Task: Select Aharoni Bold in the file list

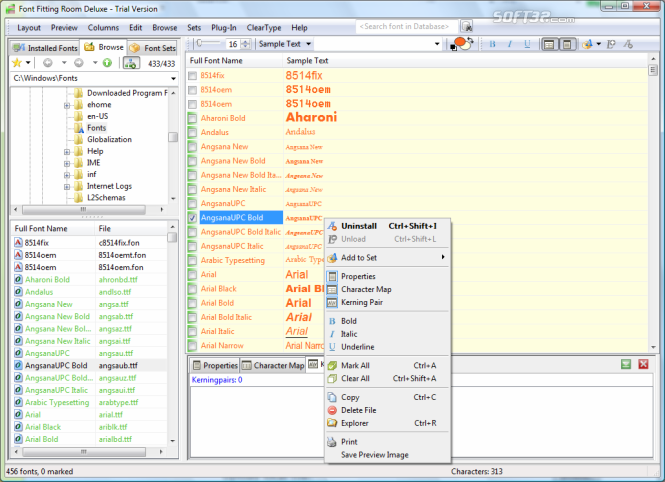Action: pyautogui.click(x=47, y=280)
